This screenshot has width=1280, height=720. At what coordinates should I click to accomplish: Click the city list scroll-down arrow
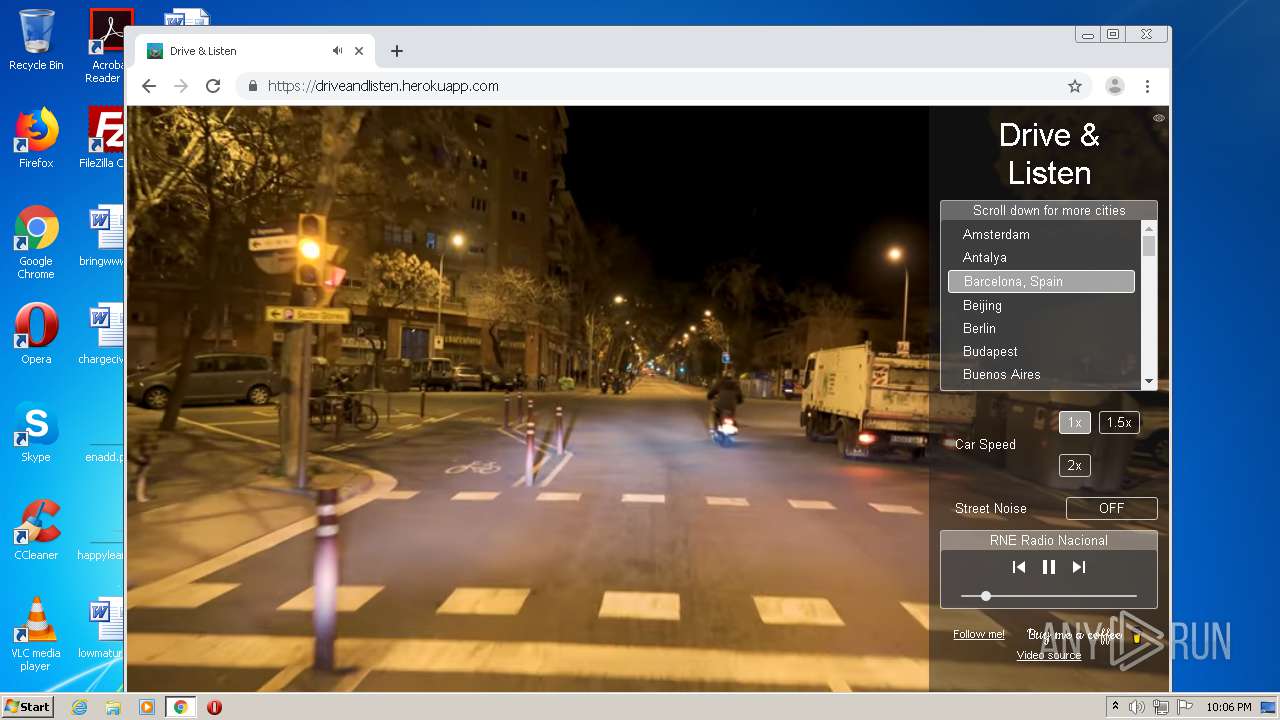(1149, 381)
